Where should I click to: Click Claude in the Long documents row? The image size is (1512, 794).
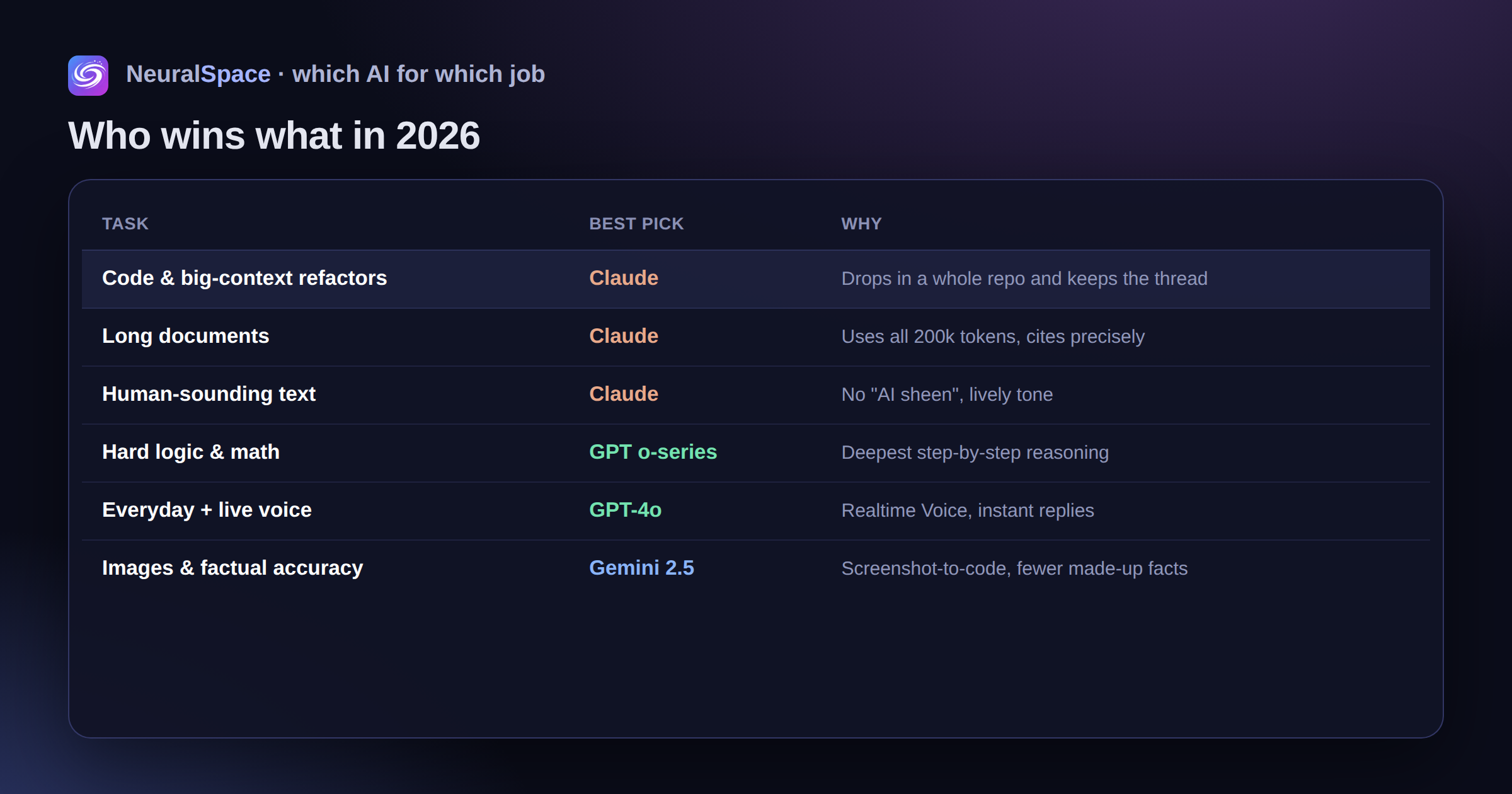624,336
